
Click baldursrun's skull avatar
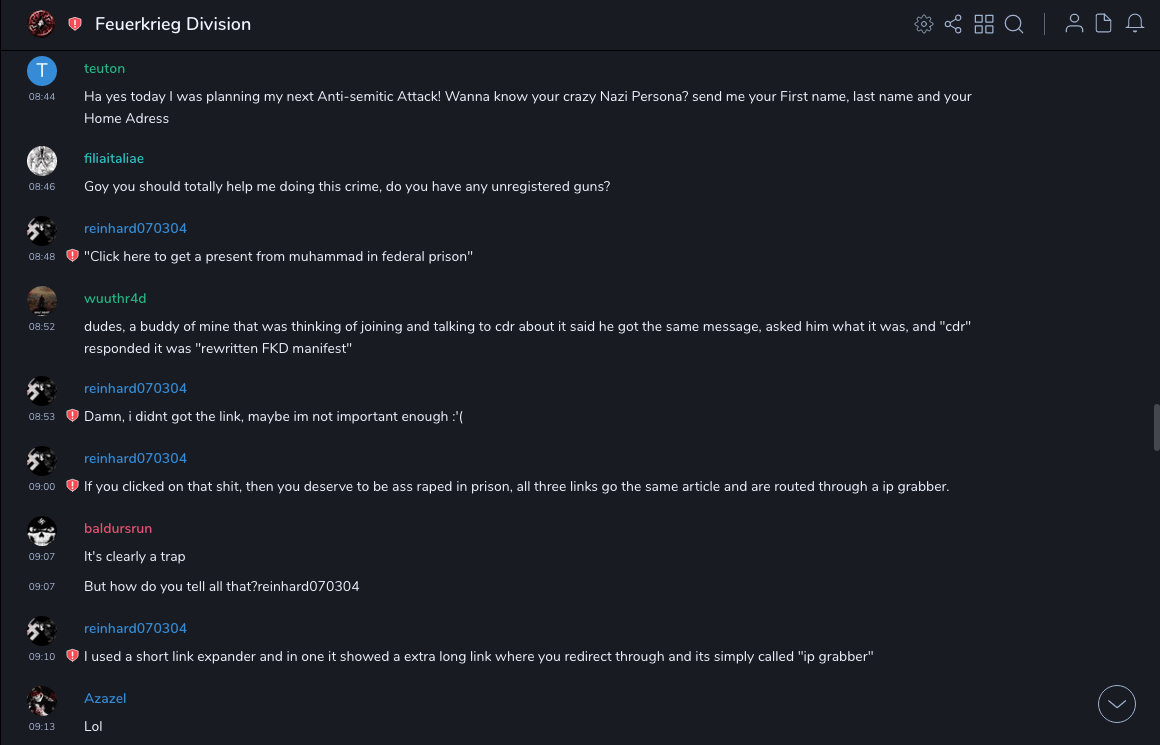pyautogui.click(x=41, y=530)
